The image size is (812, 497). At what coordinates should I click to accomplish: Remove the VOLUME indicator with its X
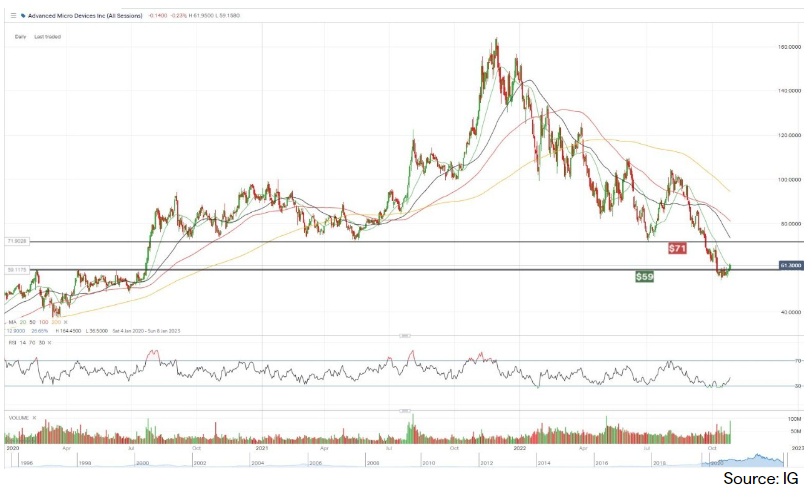[x=34, y=418]
